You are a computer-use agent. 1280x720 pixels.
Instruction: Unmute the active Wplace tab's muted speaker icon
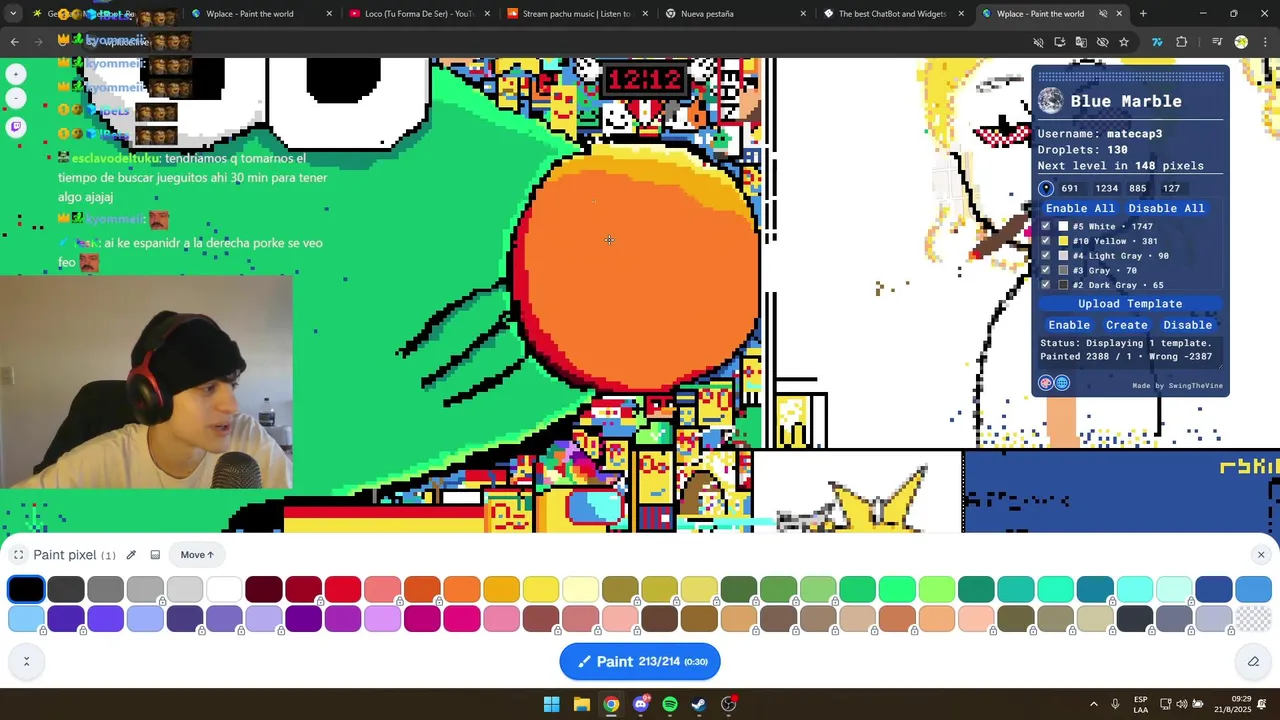click(x=1103, y=14)
